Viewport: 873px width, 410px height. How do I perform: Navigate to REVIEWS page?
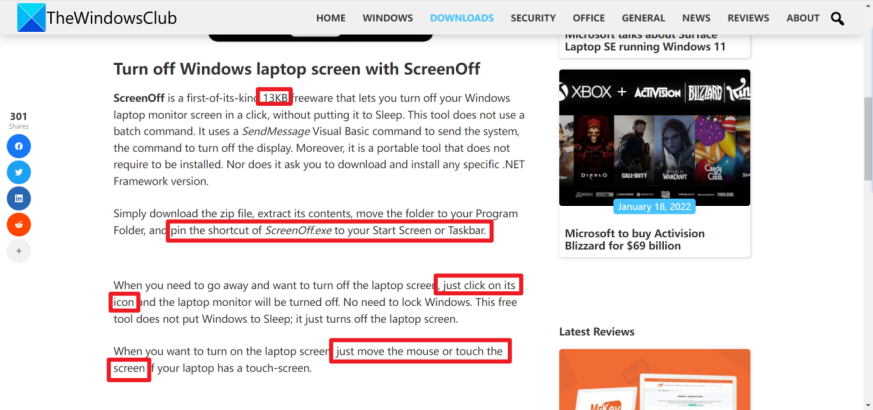coord(748,18)
